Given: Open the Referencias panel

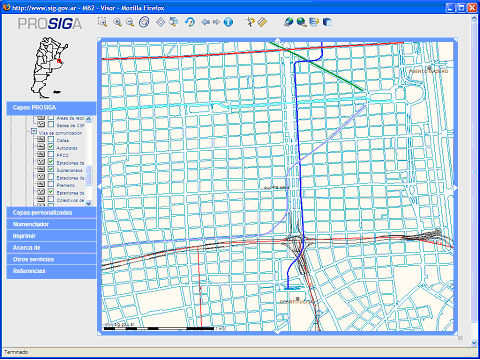Looking at the screenshot, I should 51,271.
